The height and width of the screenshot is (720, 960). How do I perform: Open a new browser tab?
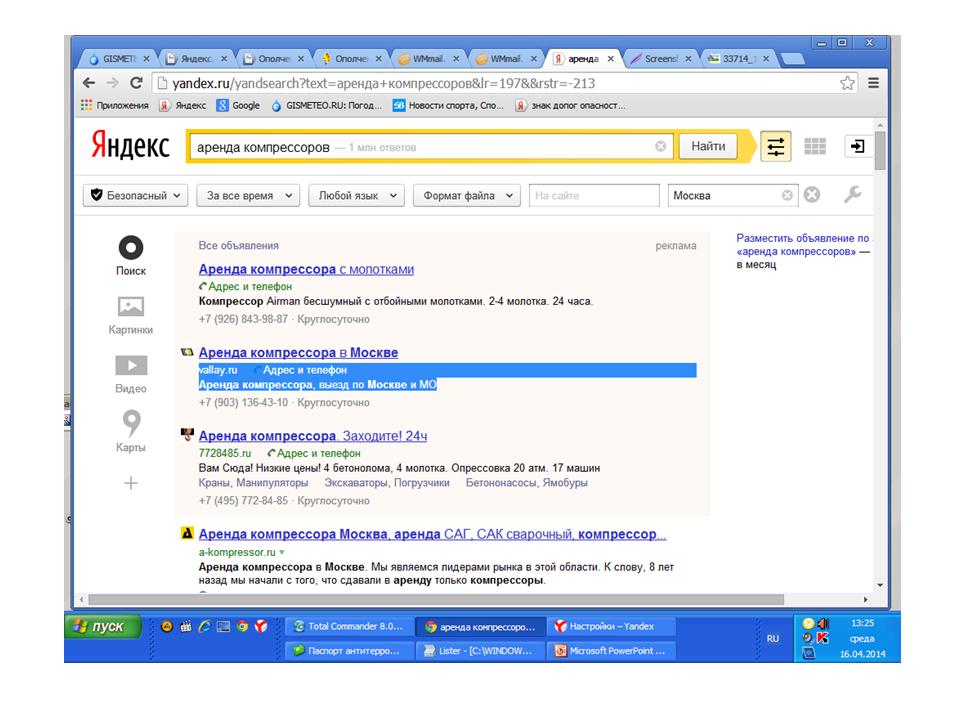793,59
